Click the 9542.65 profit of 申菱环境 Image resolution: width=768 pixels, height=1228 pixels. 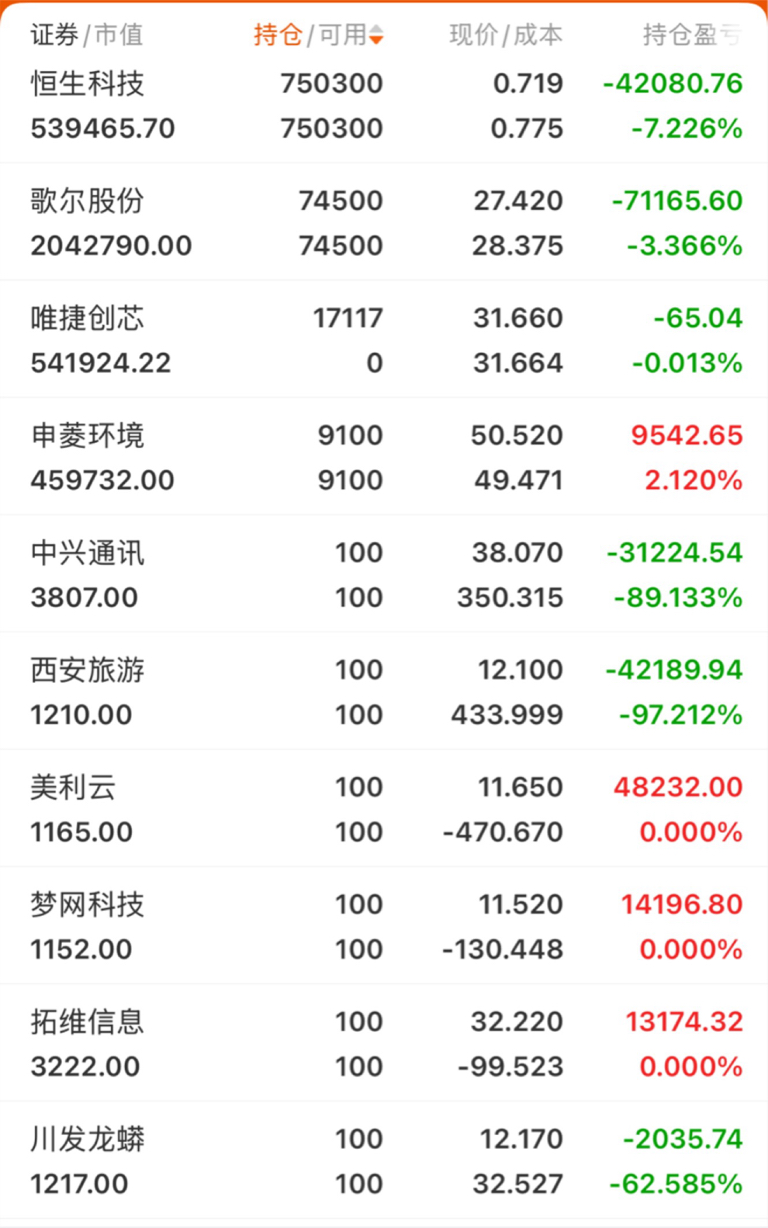(x=687, y=435)
